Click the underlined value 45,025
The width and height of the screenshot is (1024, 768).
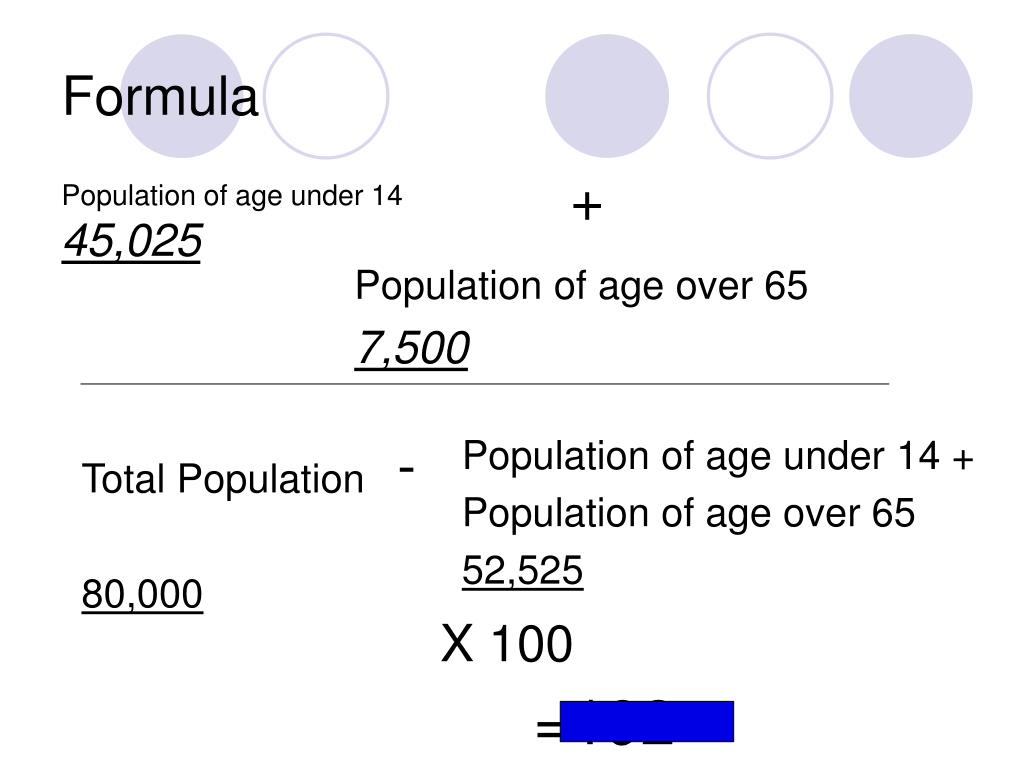132,242
